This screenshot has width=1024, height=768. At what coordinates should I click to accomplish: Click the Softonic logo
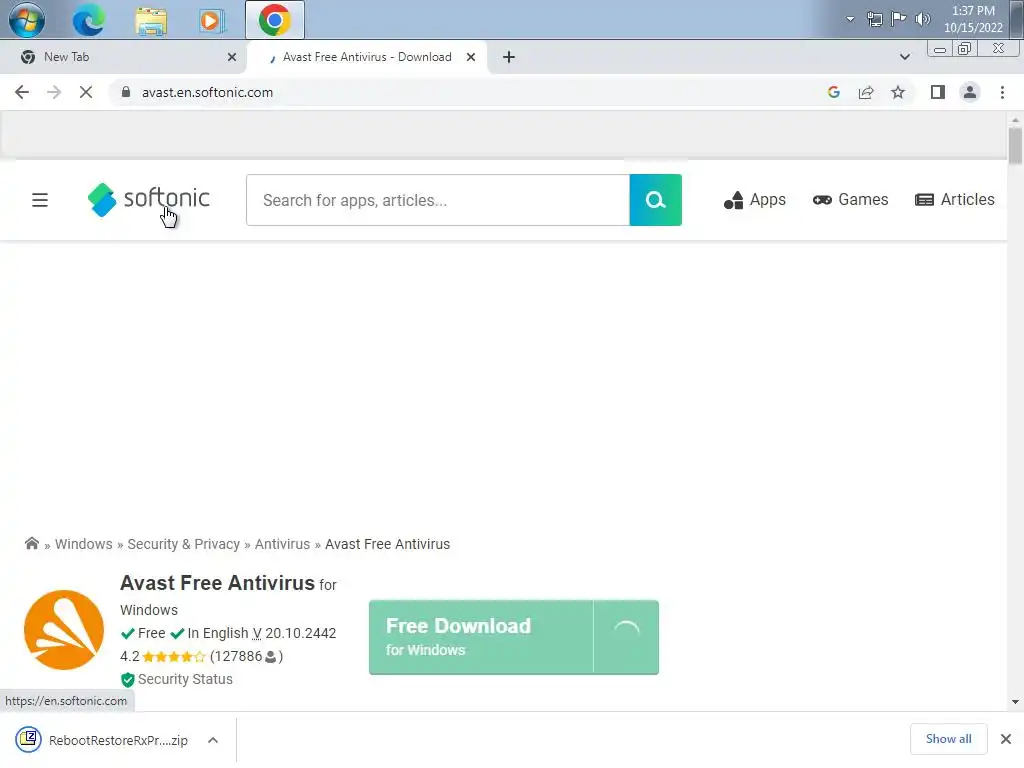149,199
